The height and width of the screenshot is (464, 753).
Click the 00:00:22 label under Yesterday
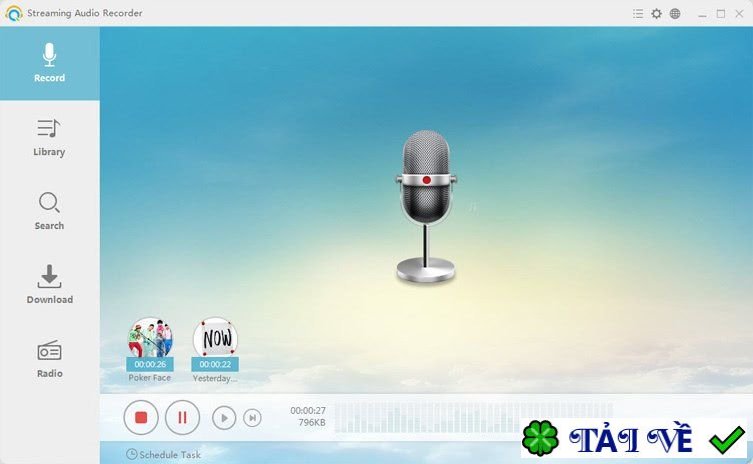point(215,365)
